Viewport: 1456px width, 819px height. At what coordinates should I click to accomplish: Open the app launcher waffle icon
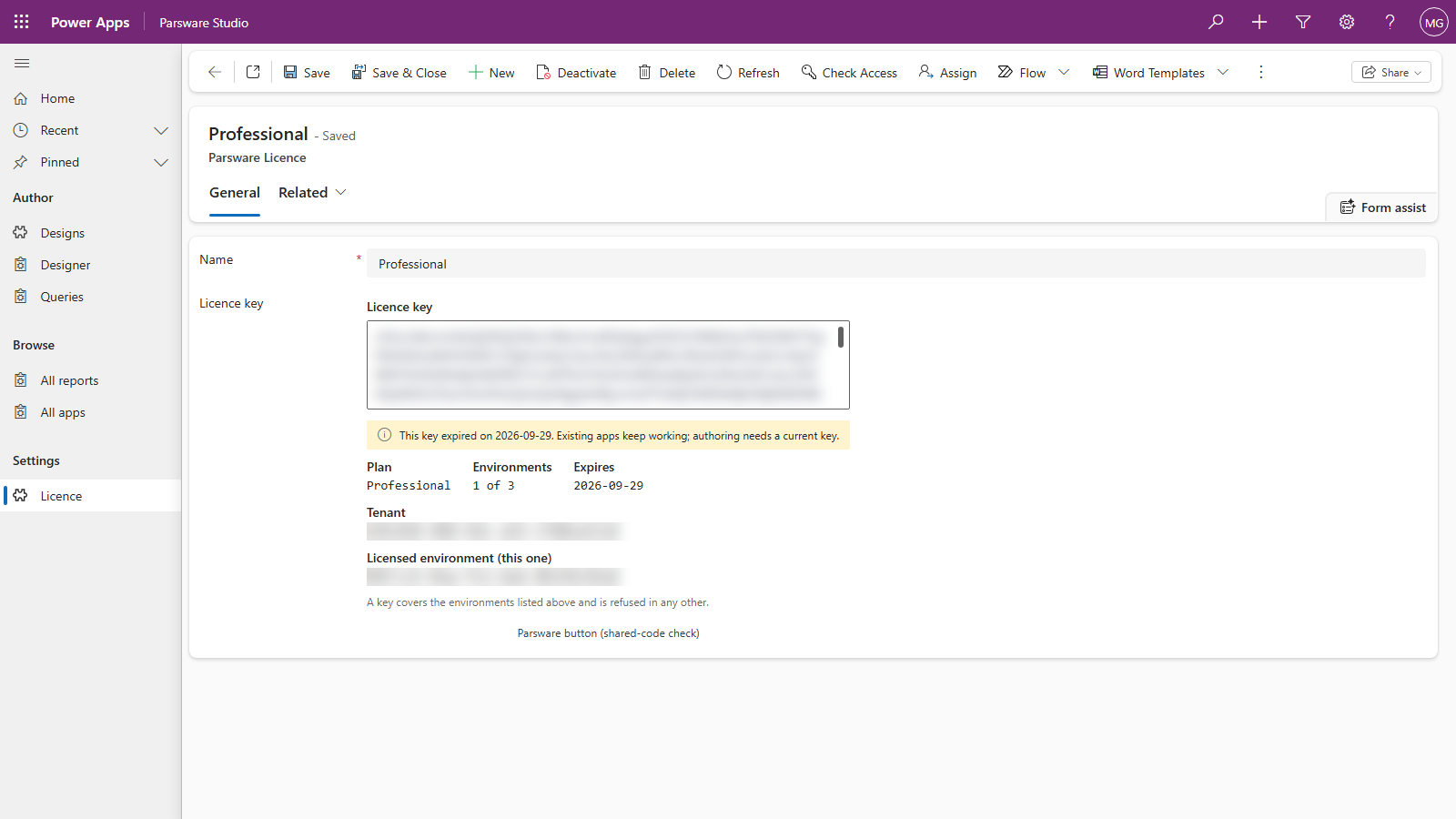(22, 22)
